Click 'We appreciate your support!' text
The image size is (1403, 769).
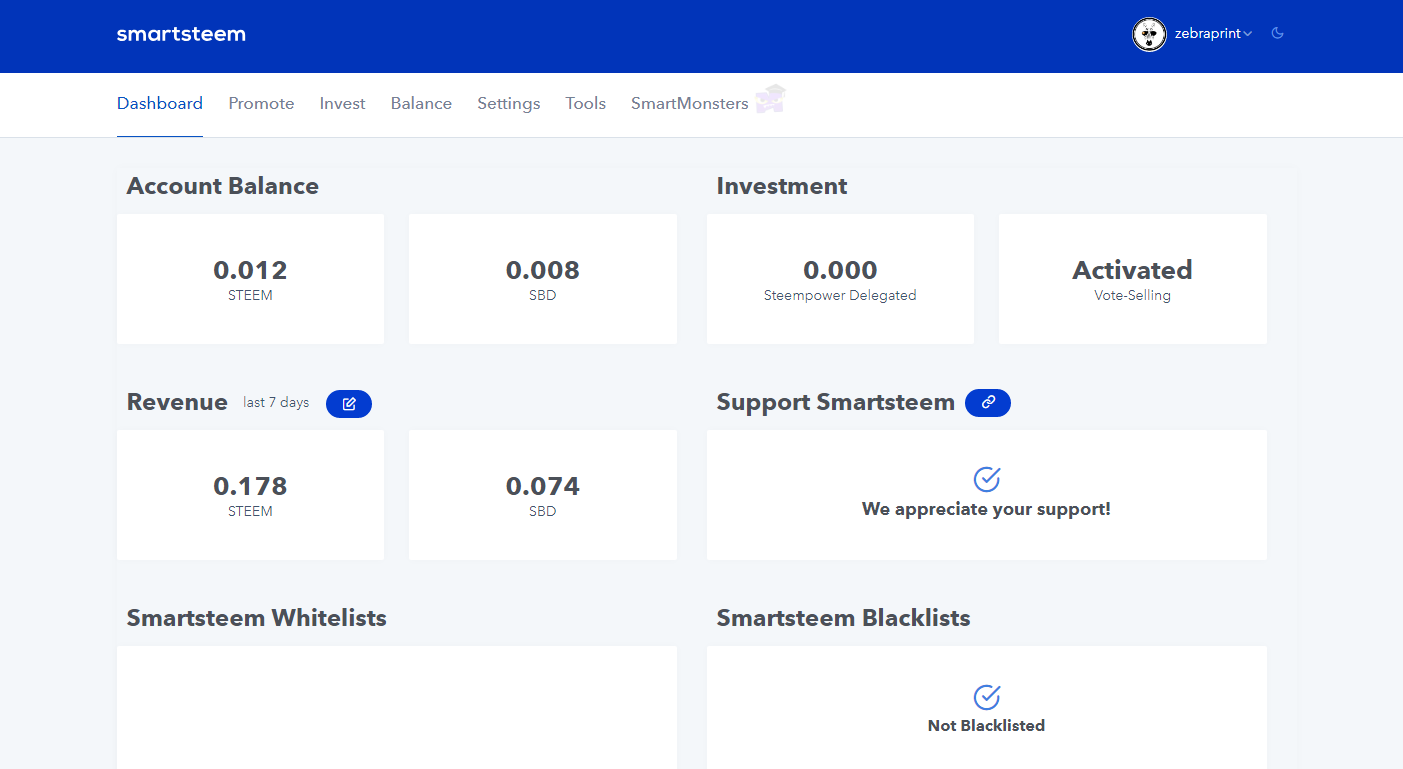986,509
